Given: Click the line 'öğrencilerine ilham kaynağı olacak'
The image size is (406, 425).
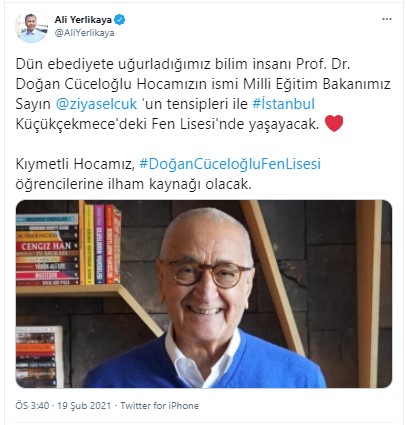Looking at the screenshot, I should 133,184.
